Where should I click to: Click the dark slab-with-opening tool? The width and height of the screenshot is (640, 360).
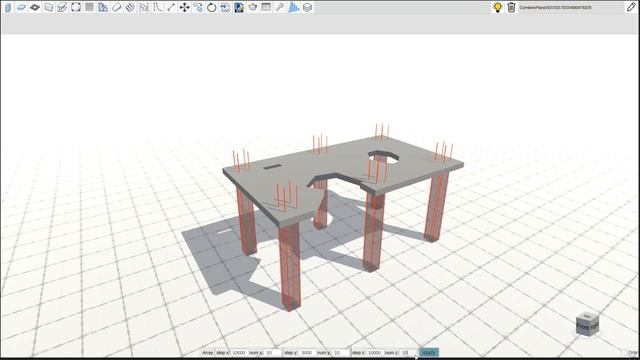(x=35, y=7)
